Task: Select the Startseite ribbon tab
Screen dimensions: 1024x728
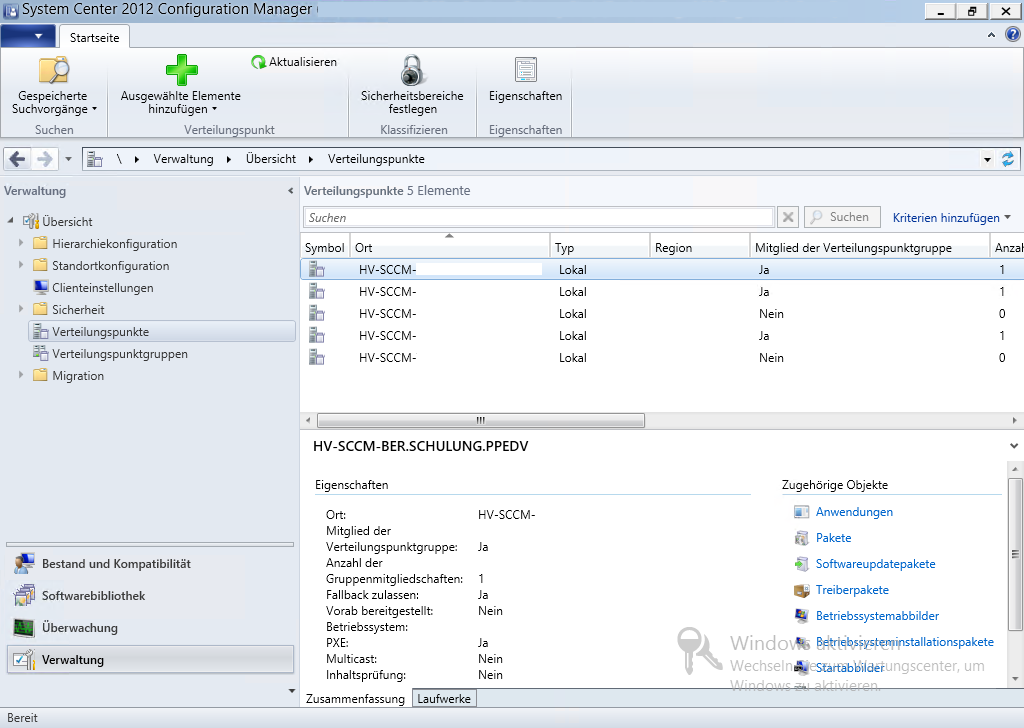Action: [95, 37]
